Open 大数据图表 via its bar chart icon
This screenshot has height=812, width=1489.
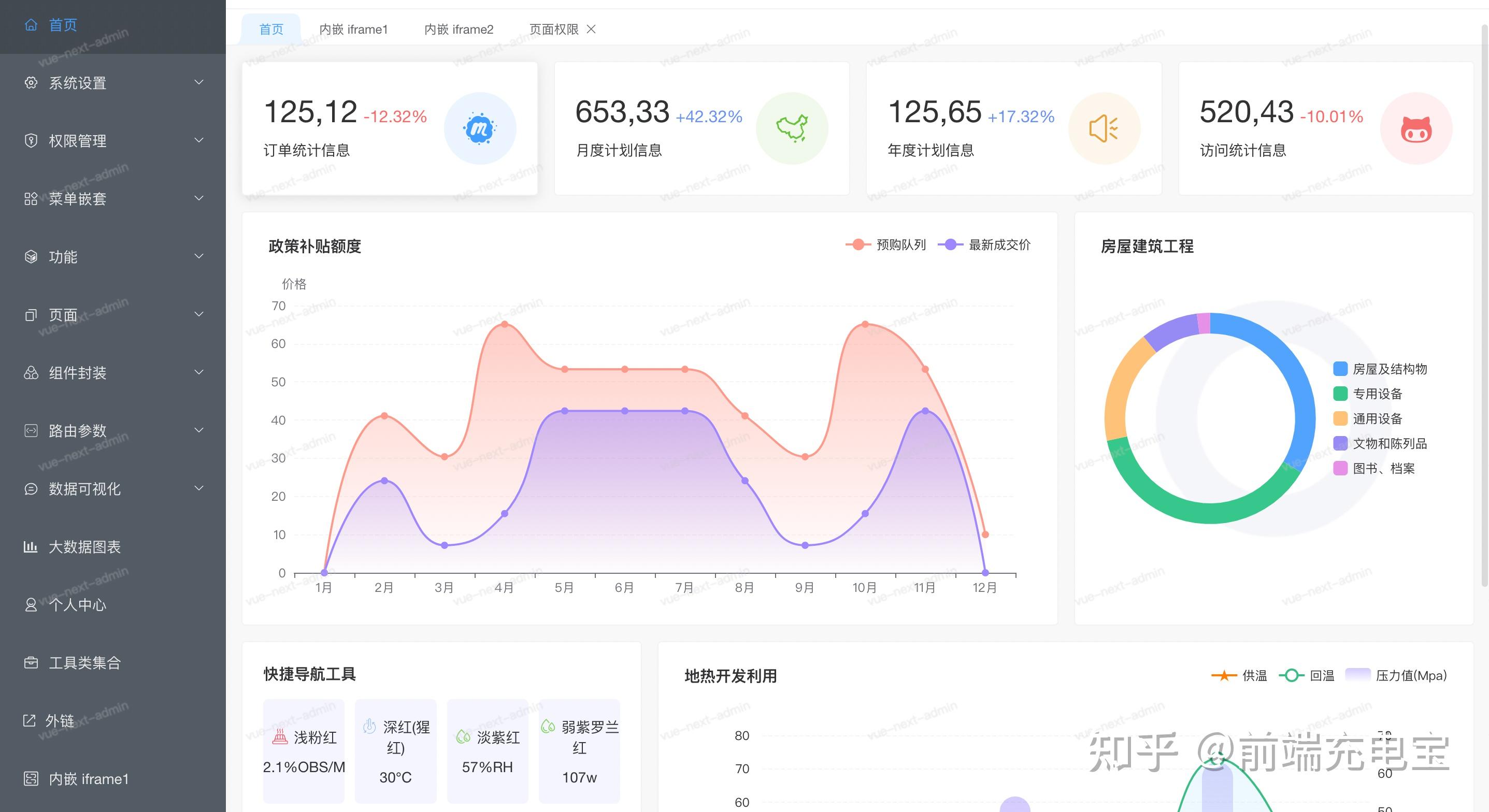coord(31,546)
